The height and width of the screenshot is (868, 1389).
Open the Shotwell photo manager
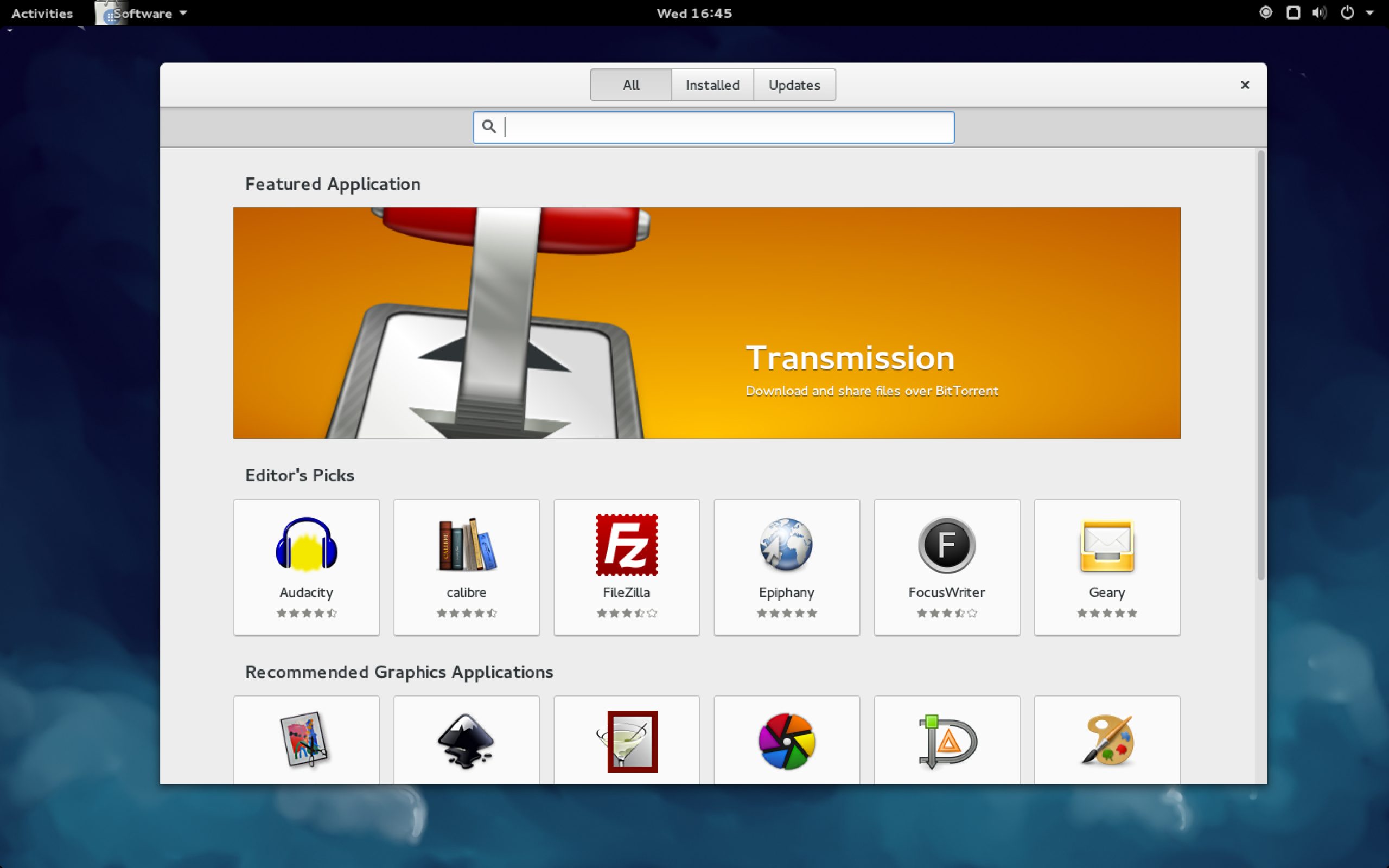point(786,741)
